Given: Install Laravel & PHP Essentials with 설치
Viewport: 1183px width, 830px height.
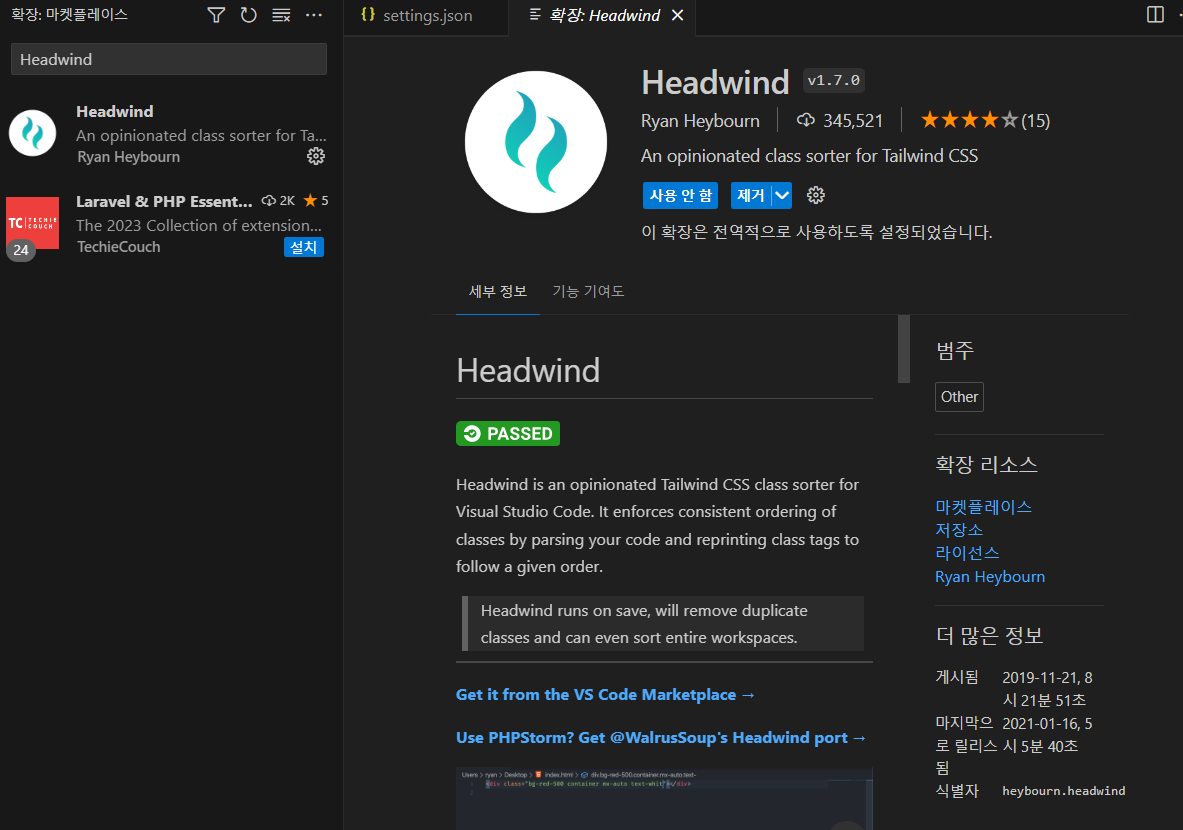Looking at the screenshot, I should click(x=304, y=247).
